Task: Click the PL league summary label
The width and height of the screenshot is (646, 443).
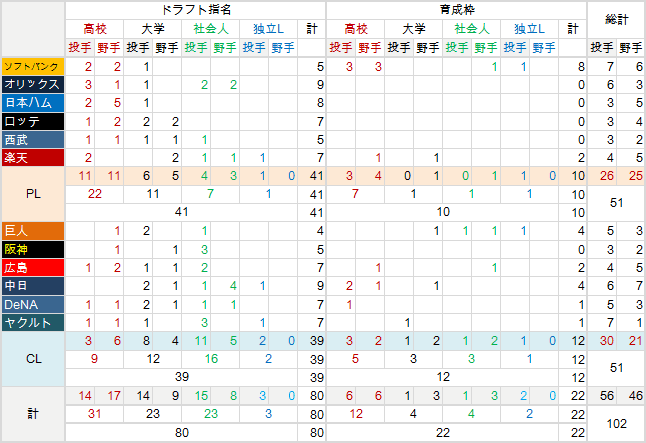Action: click(33, 194)
